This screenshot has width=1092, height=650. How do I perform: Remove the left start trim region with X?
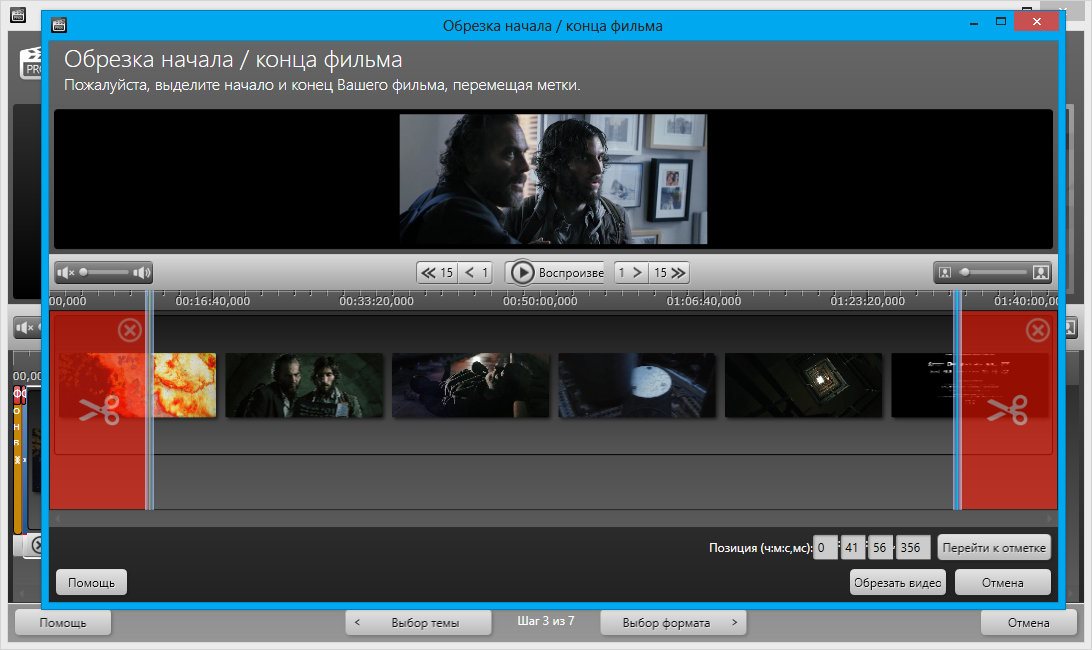pyautogui.click(x=130, y=330)
